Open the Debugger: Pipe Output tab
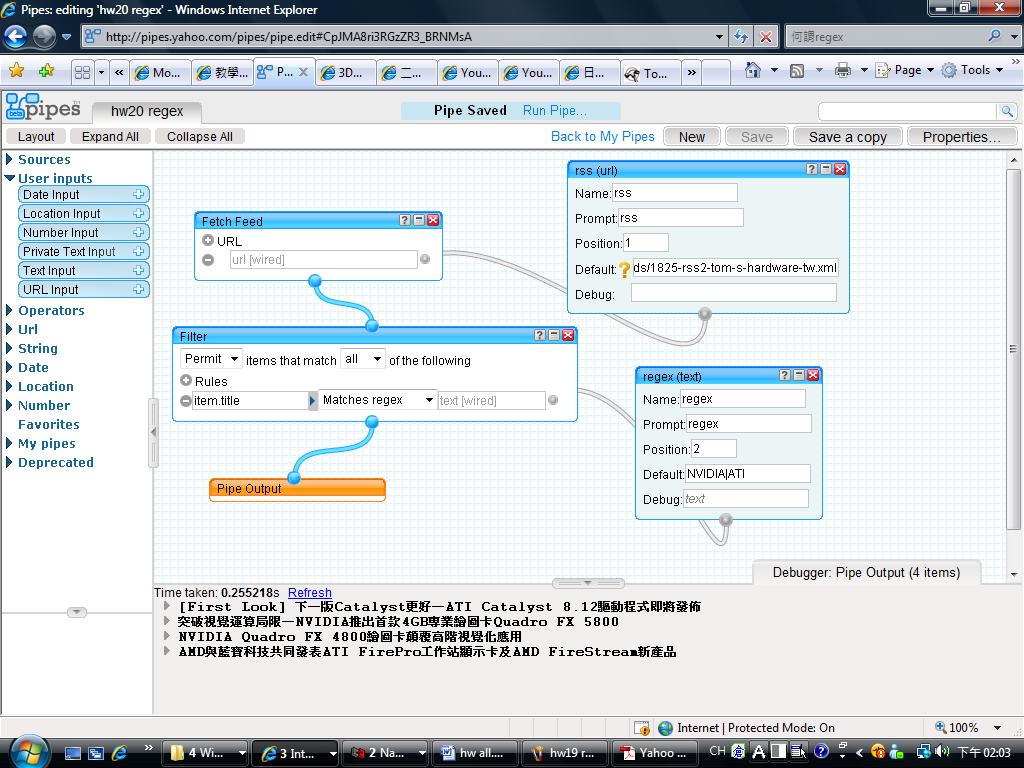 [866, 573]
